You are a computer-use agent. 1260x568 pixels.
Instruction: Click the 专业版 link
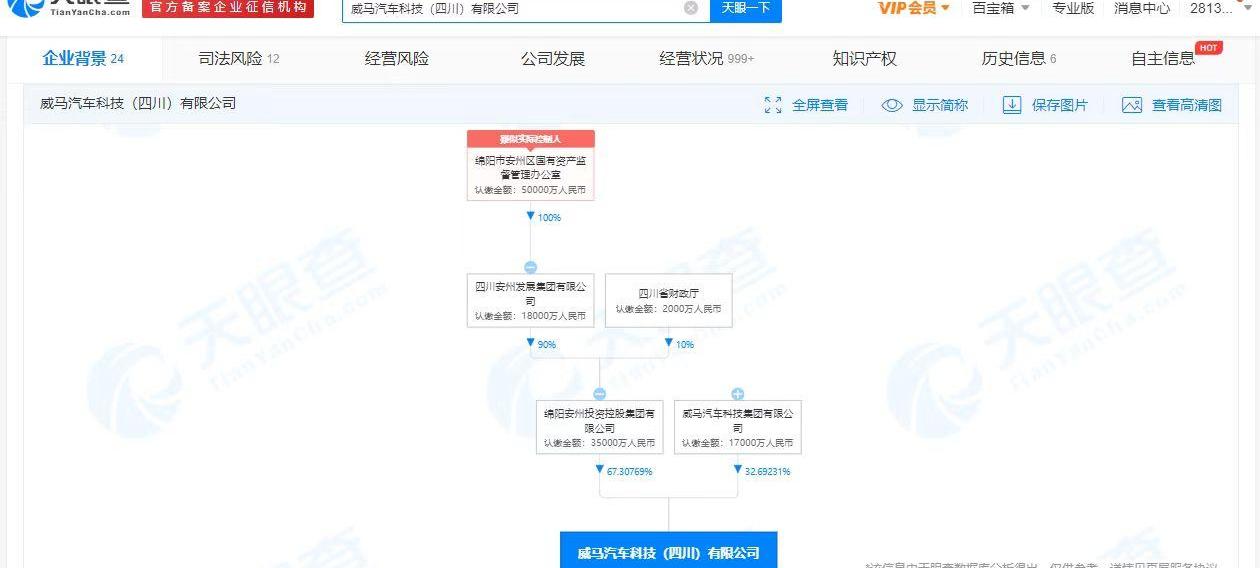point(1072,8)
